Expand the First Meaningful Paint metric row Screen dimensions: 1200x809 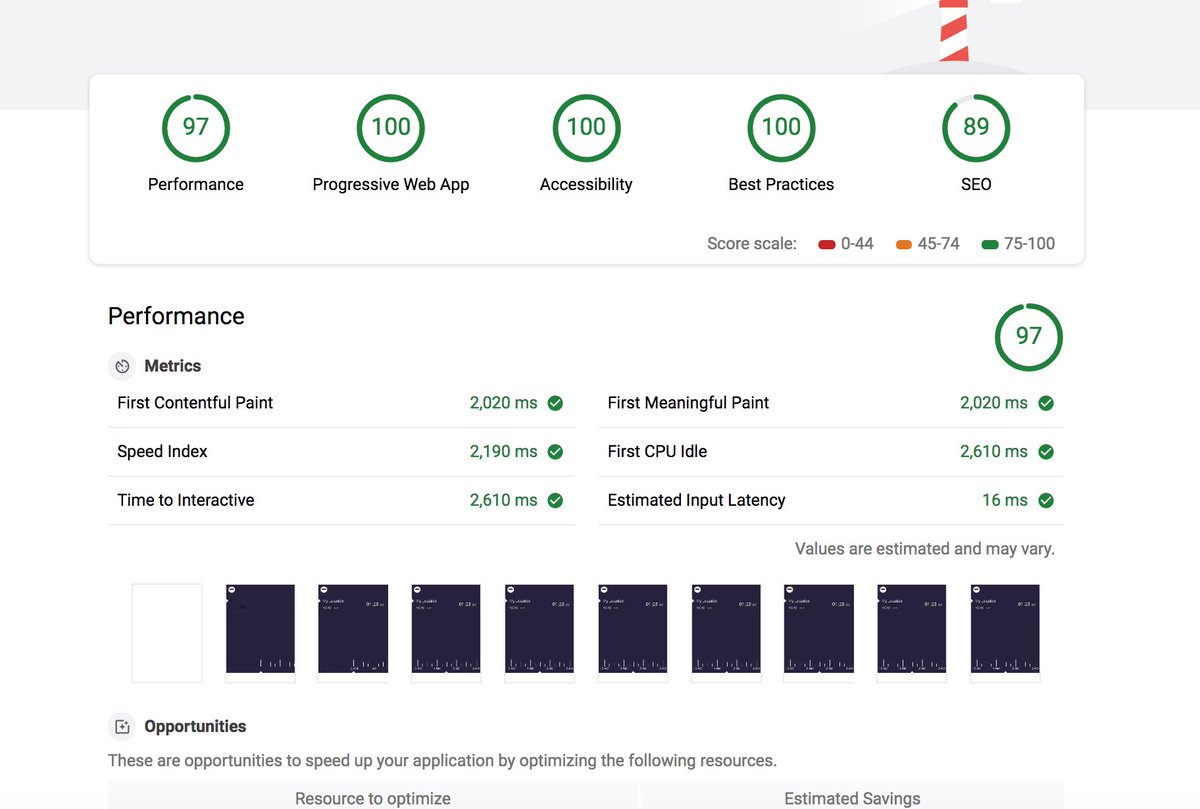point(831,403)
